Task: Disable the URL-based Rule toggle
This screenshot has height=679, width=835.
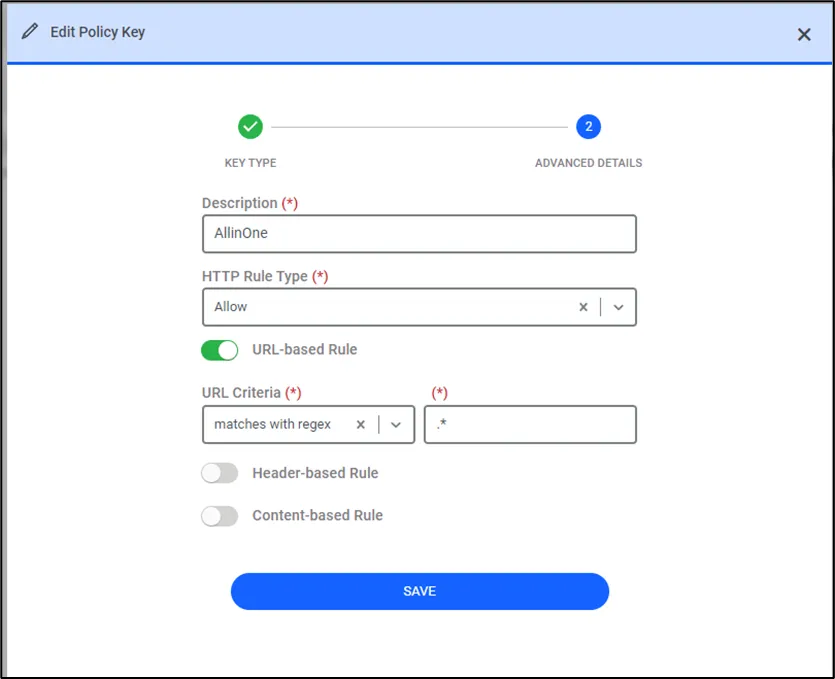Action: pos(219,350)
